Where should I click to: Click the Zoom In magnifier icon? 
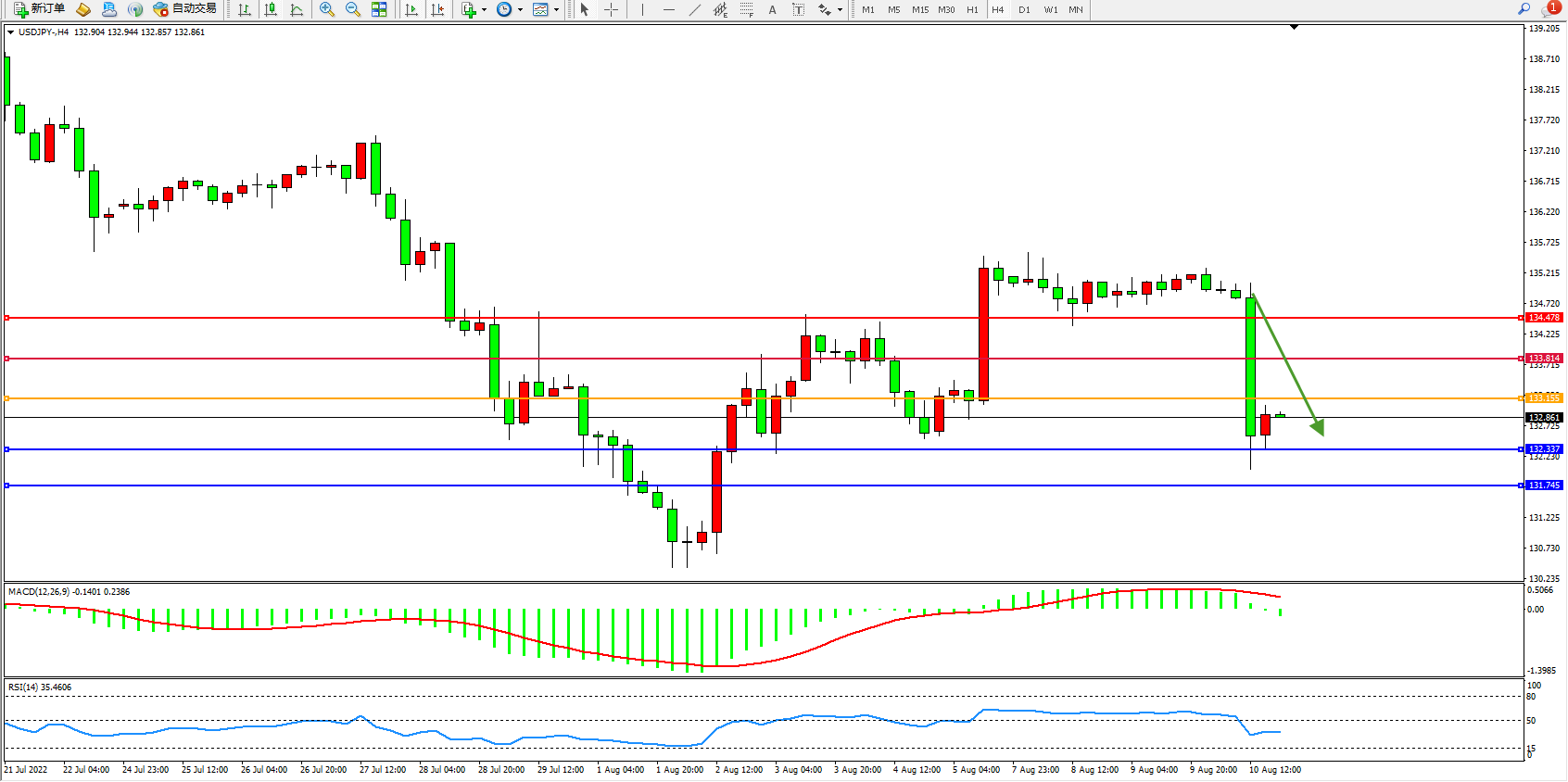(326, 9)
